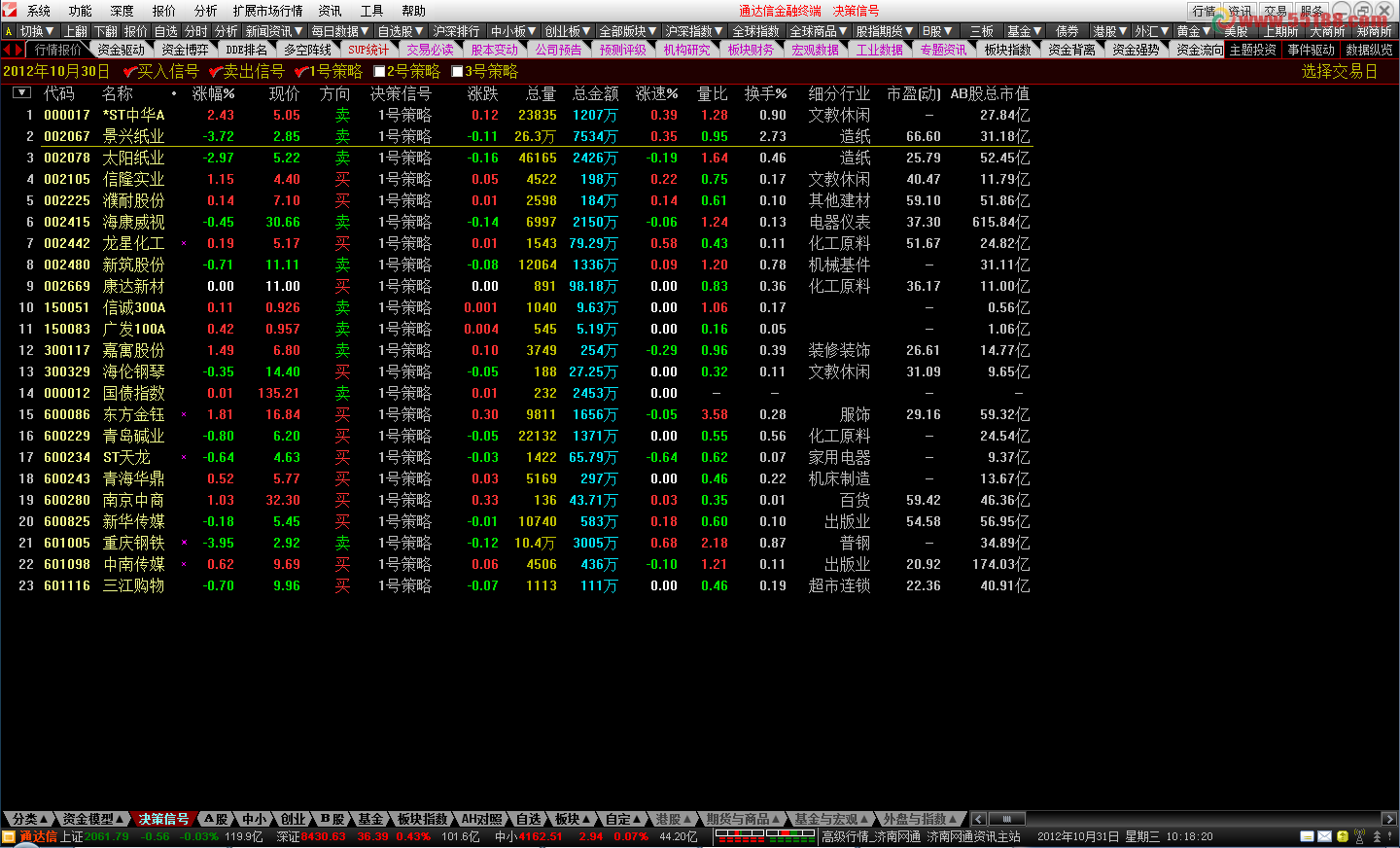This screenshot has height=848, width=1400.
Task: Click the bottom scrollbar left arrow
Action: [x=979, y=819]
